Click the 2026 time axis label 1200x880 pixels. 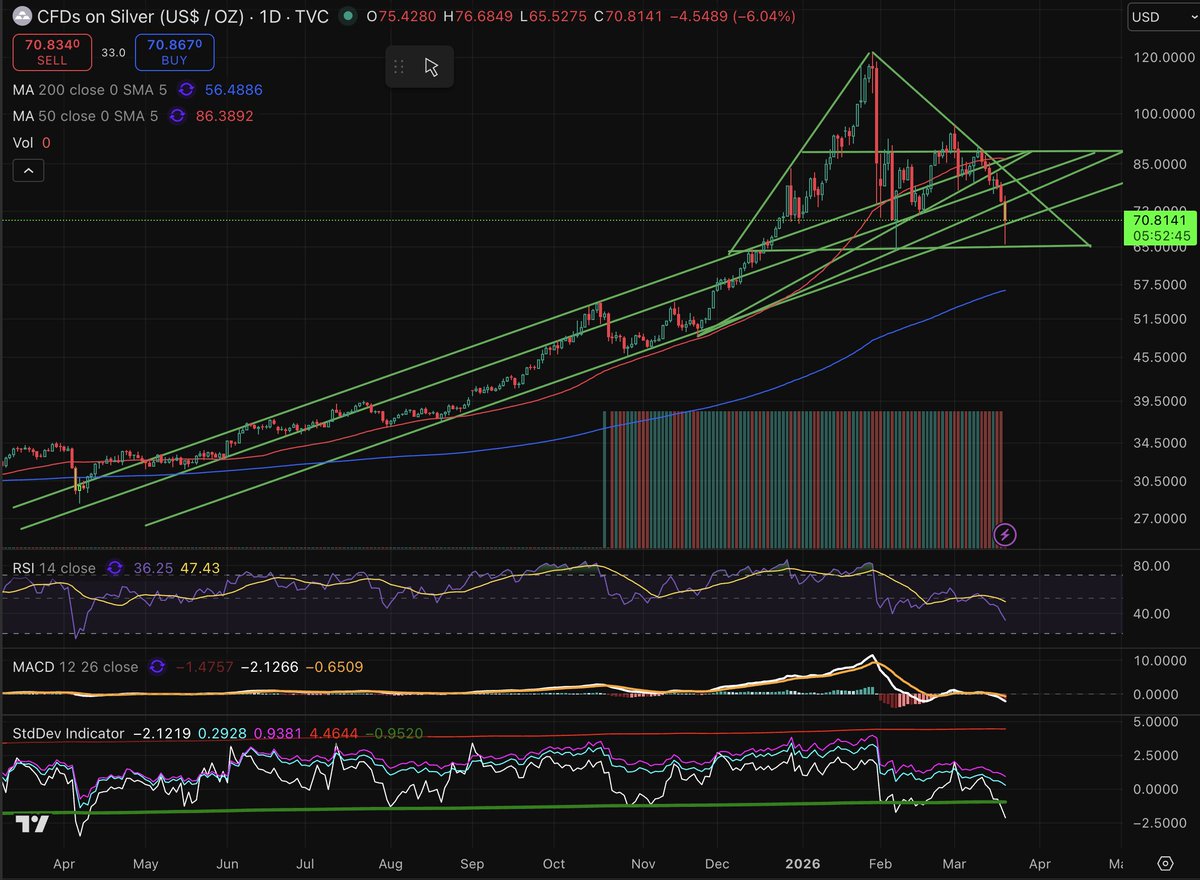tap(803, 862)
